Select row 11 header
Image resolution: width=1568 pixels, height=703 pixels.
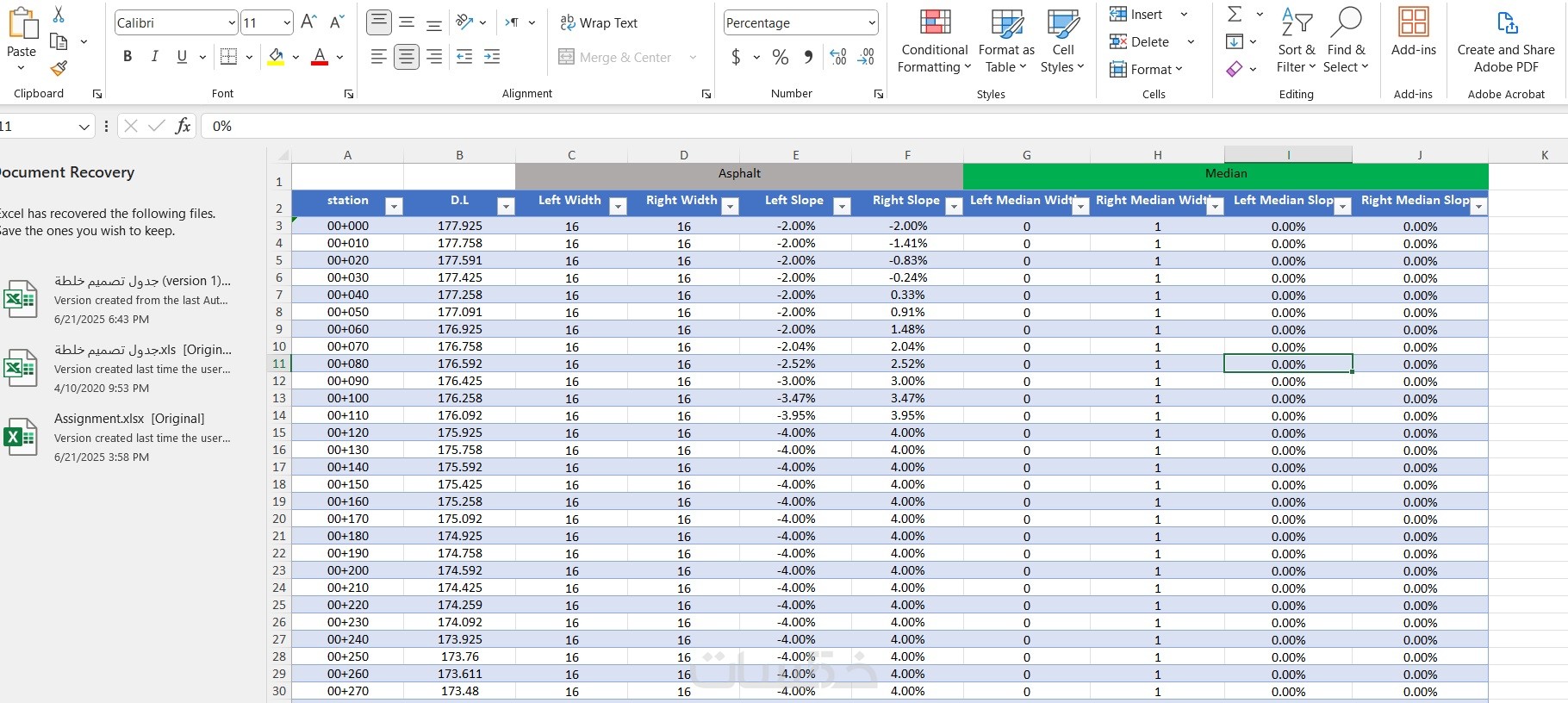click(279, 364)
